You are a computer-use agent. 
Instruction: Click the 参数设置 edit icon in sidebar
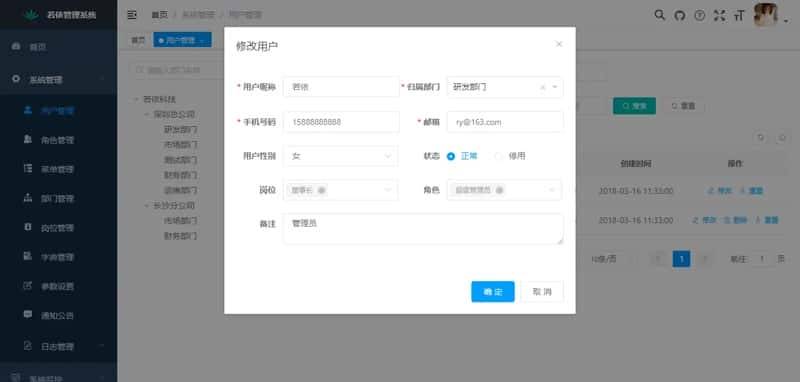(x=29, y=286)
